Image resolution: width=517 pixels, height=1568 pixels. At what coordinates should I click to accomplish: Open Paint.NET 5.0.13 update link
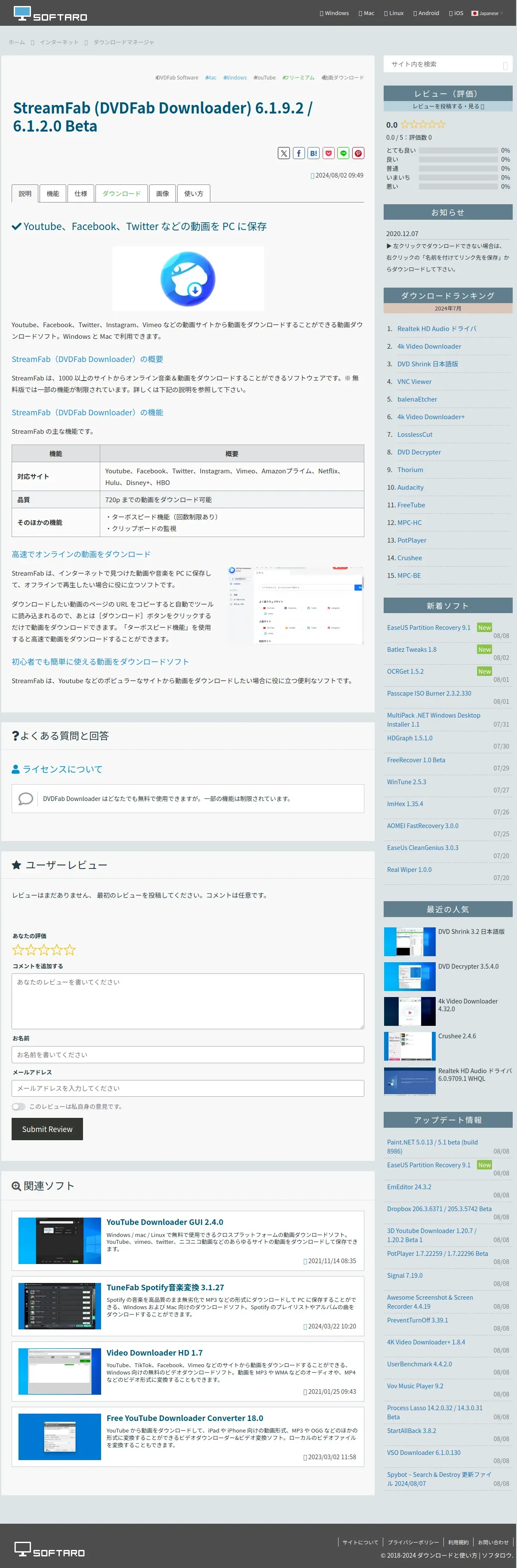point(432,1147)
